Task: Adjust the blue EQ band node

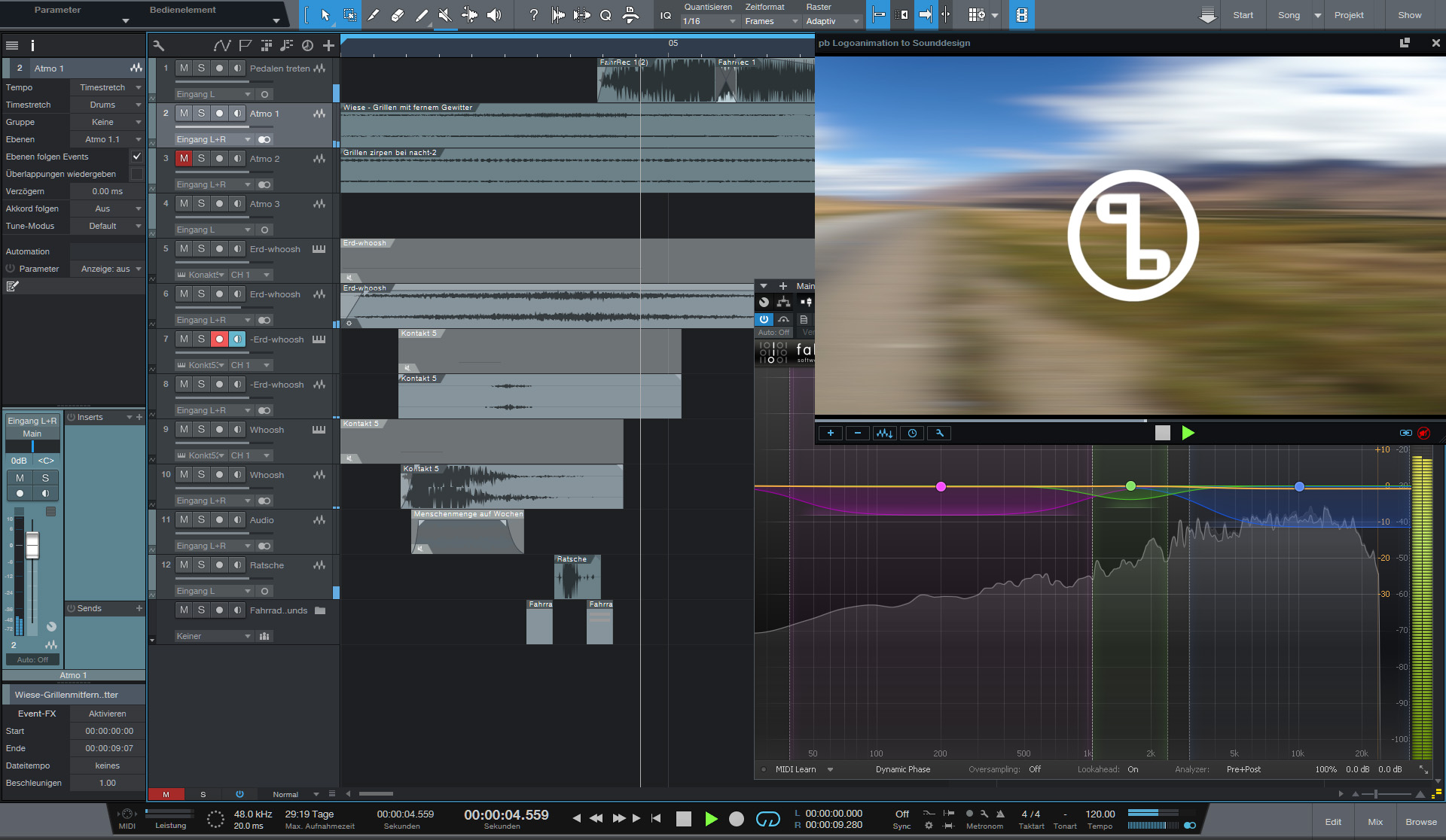Action: 1299,487
